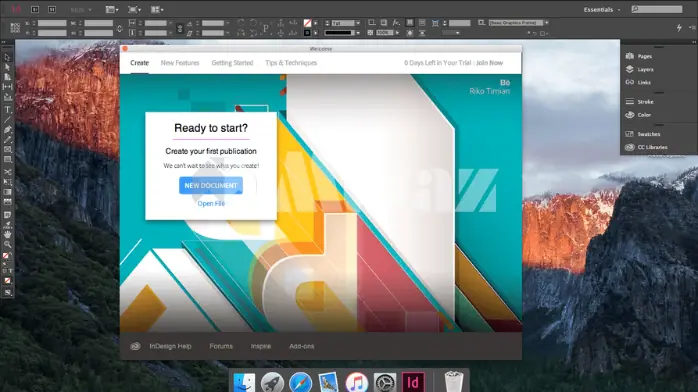Click the NEW DOCUMENT button
Image resolution: width=698 pixels, height=392 pixels.
(x=211, y=186)
